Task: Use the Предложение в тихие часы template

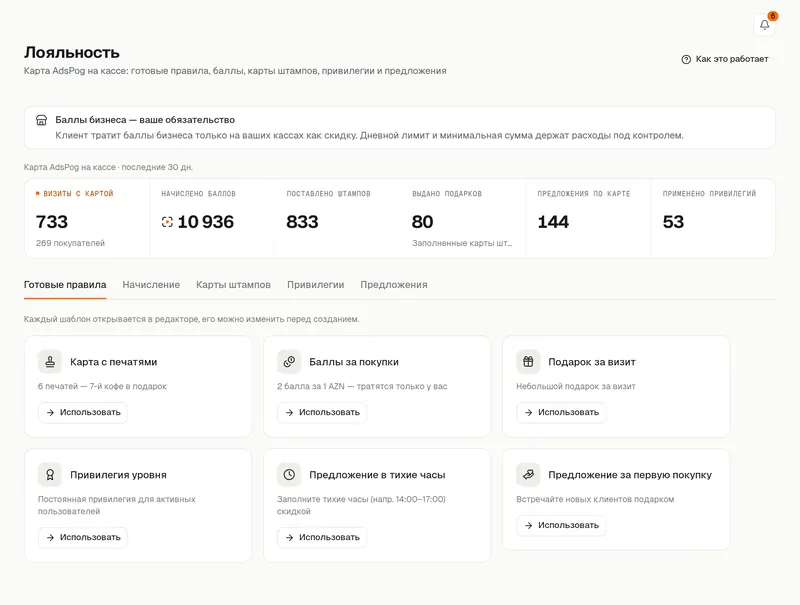Action: (x=322, y=537)
